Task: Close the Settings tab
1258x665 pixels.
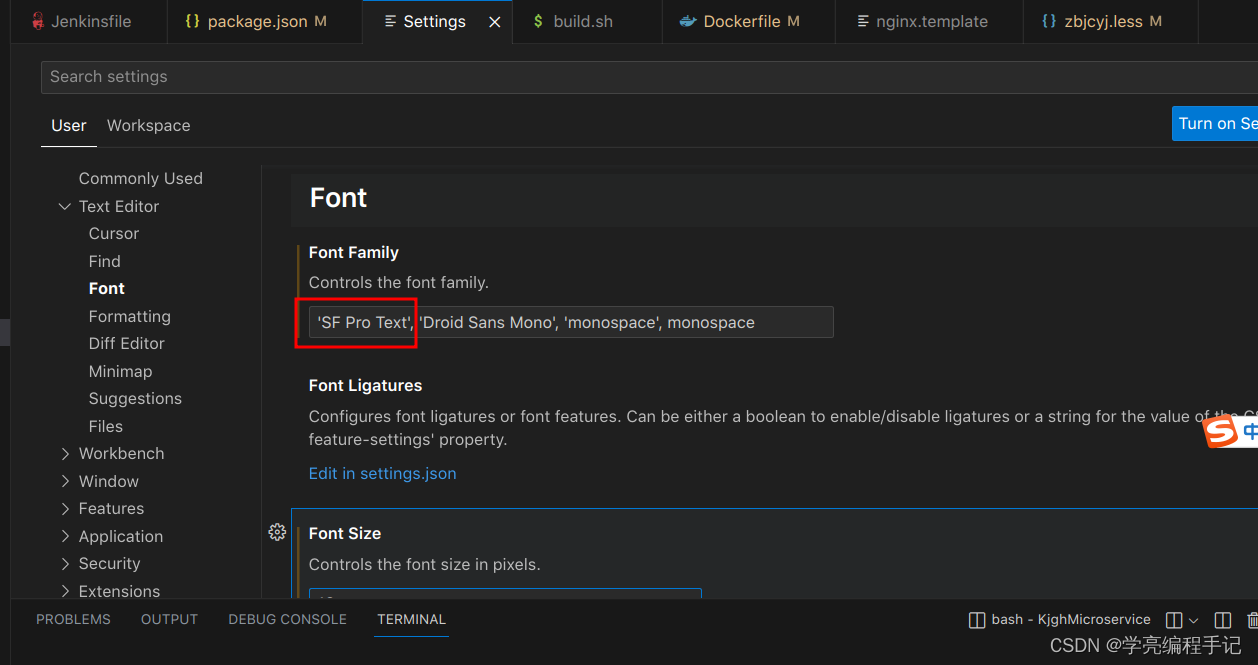Action: click(494, 21)
